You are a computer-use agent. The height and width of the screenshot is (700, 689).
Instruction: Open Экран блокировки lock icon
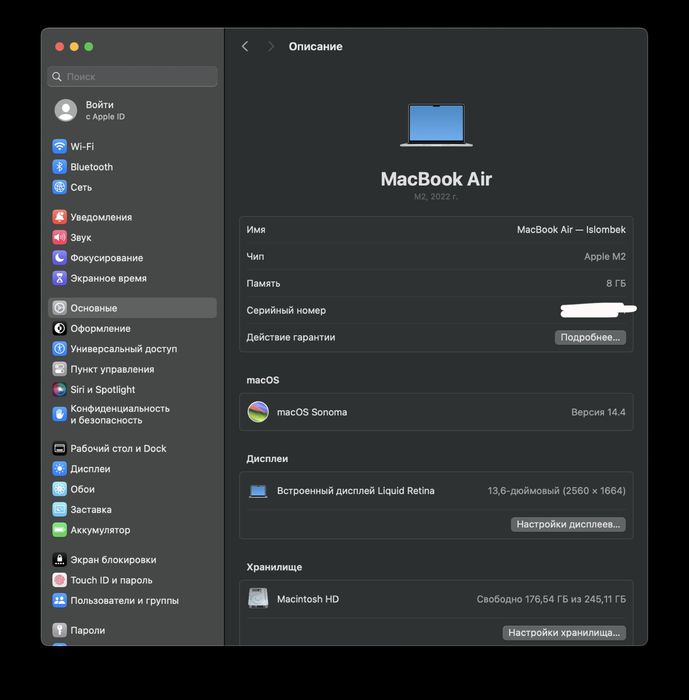tap(59, 560)
